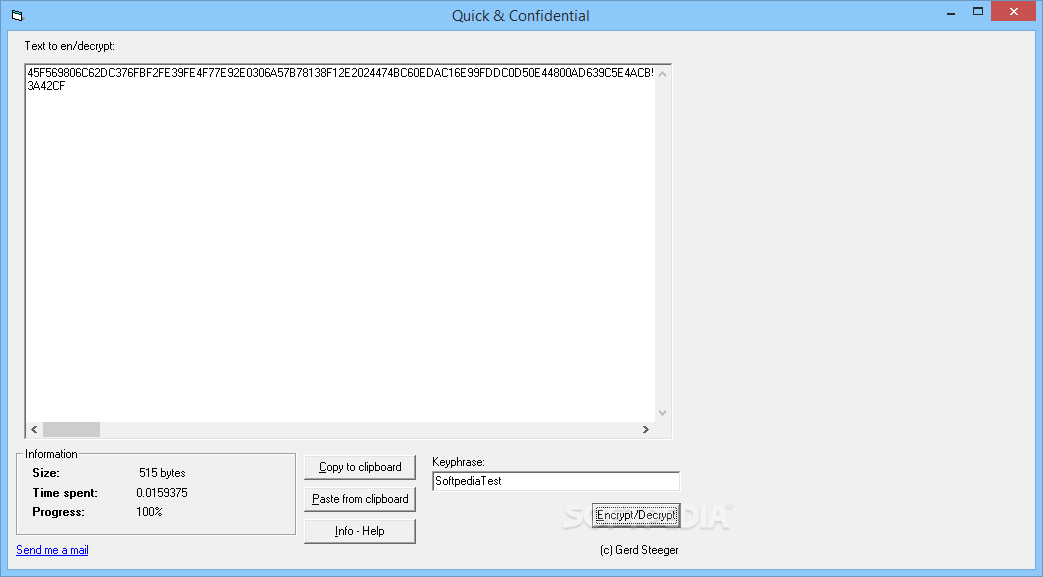The width and height of the screenshot is (1043, 577).
Task: Click the Quick & Confidential title bar text
Action: tap(521, 15)
